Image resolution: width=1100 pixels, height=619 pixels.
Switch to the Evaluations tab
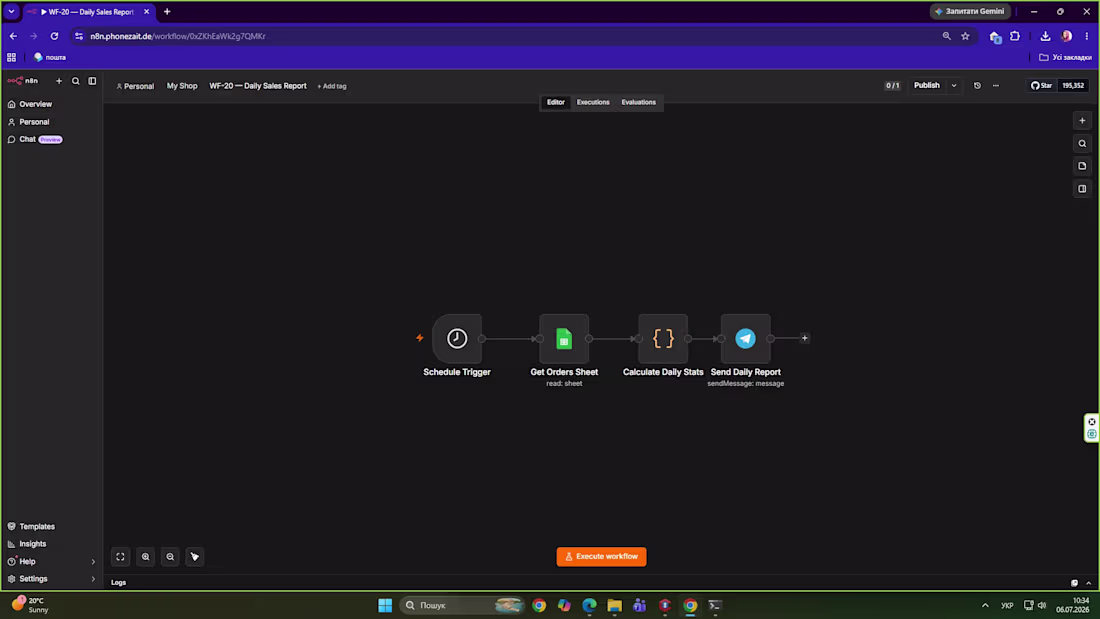[x=638, y=102]
